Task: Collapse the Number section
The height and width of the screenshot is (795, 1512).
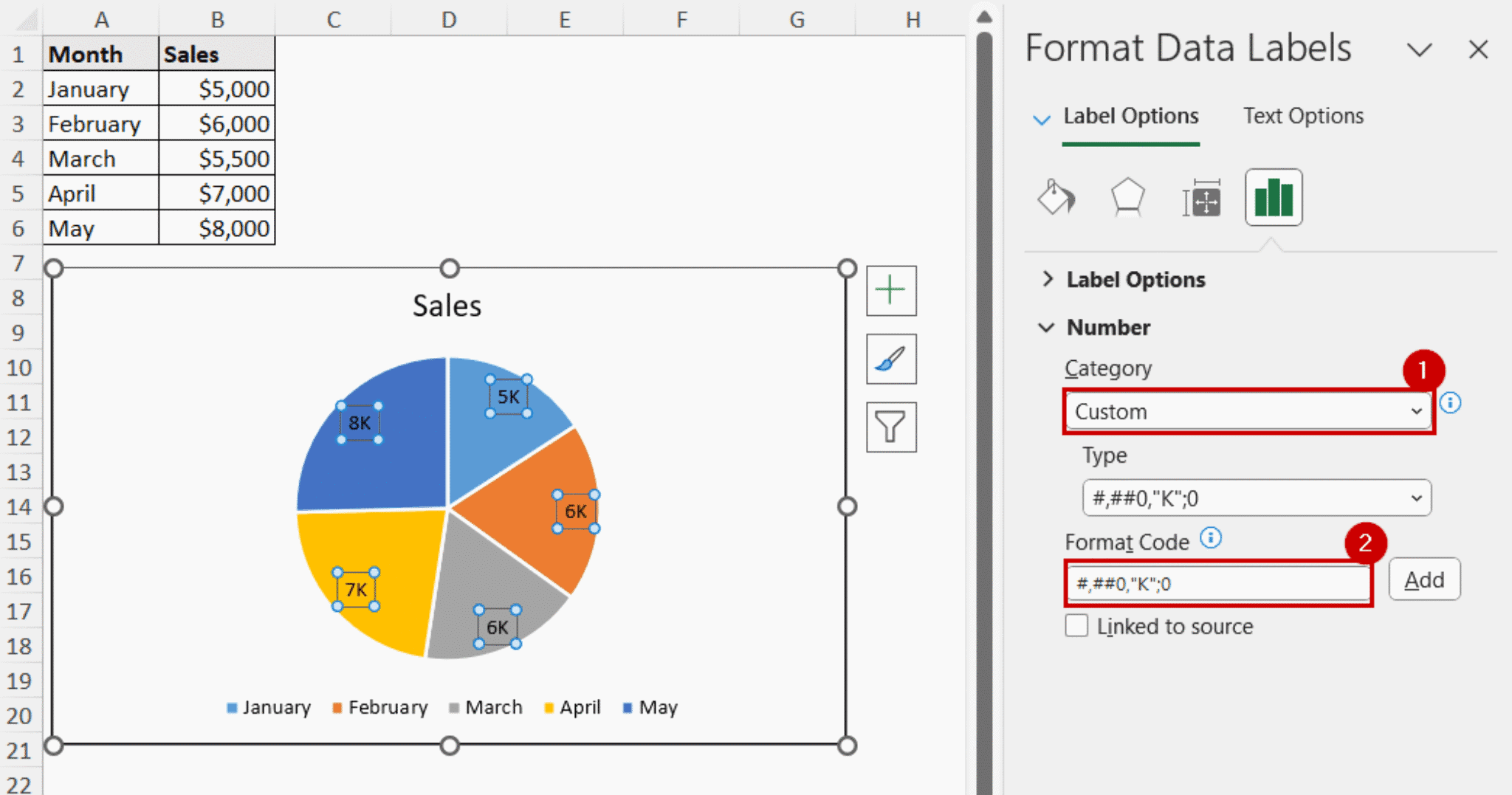Action: click(1107, 327)
